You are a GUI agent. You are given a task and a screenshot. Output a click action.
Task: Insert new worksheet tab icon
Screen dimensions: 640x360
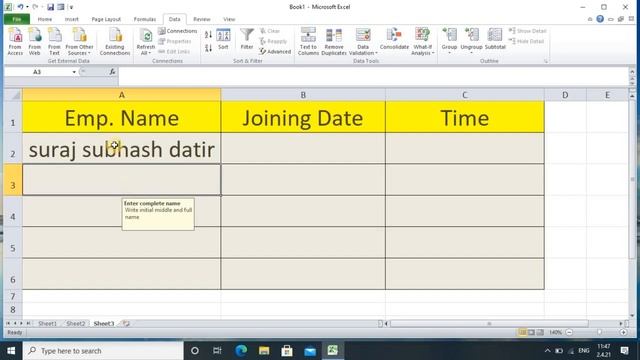126,324
